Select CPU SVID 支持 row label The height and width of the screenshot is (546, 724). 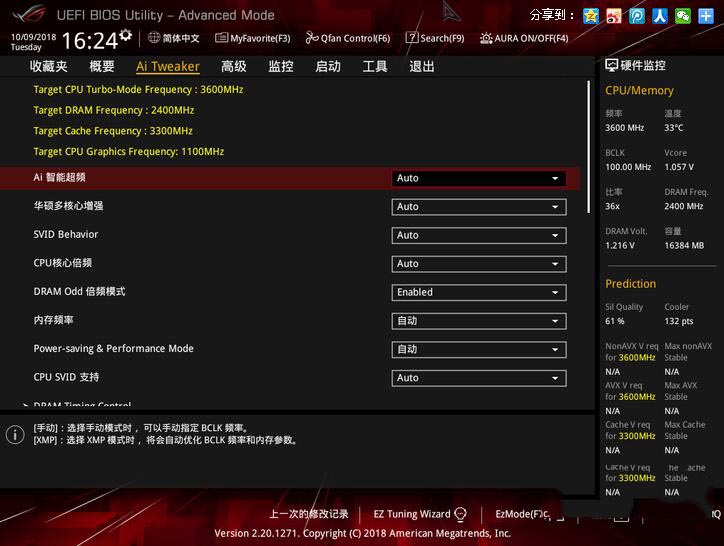pos(66,377)
